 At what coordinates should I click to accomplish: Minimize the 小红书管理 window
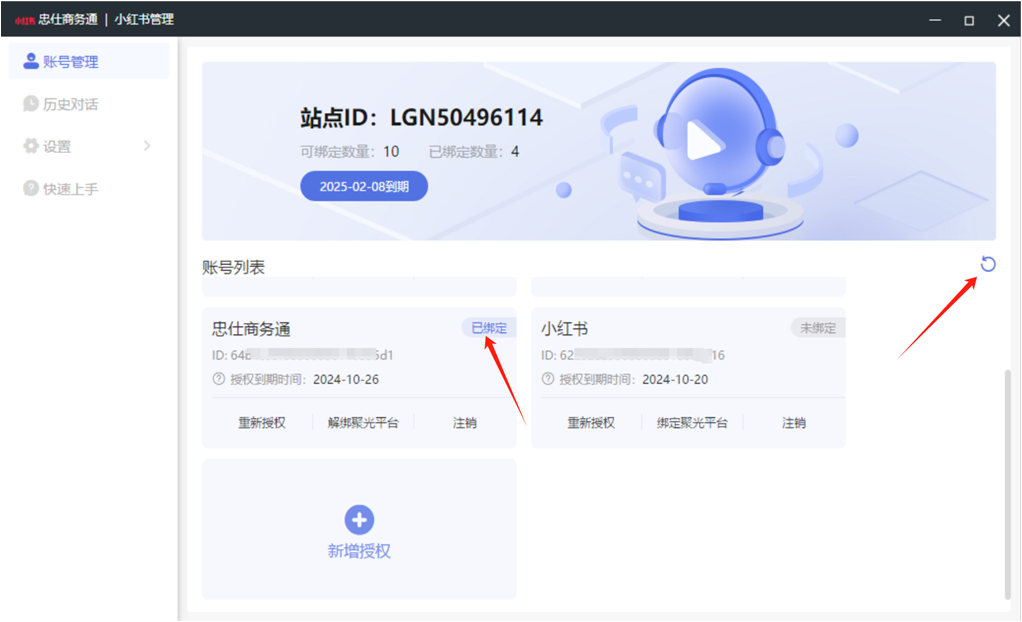pos(935,20)
